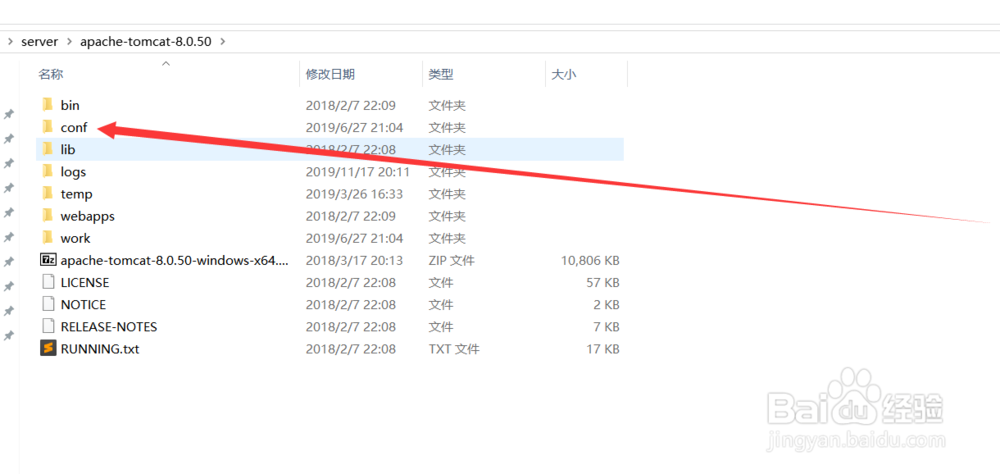Click apache-tomcat-8.0.50 in breadcrumb path

(x=145, y=41)
